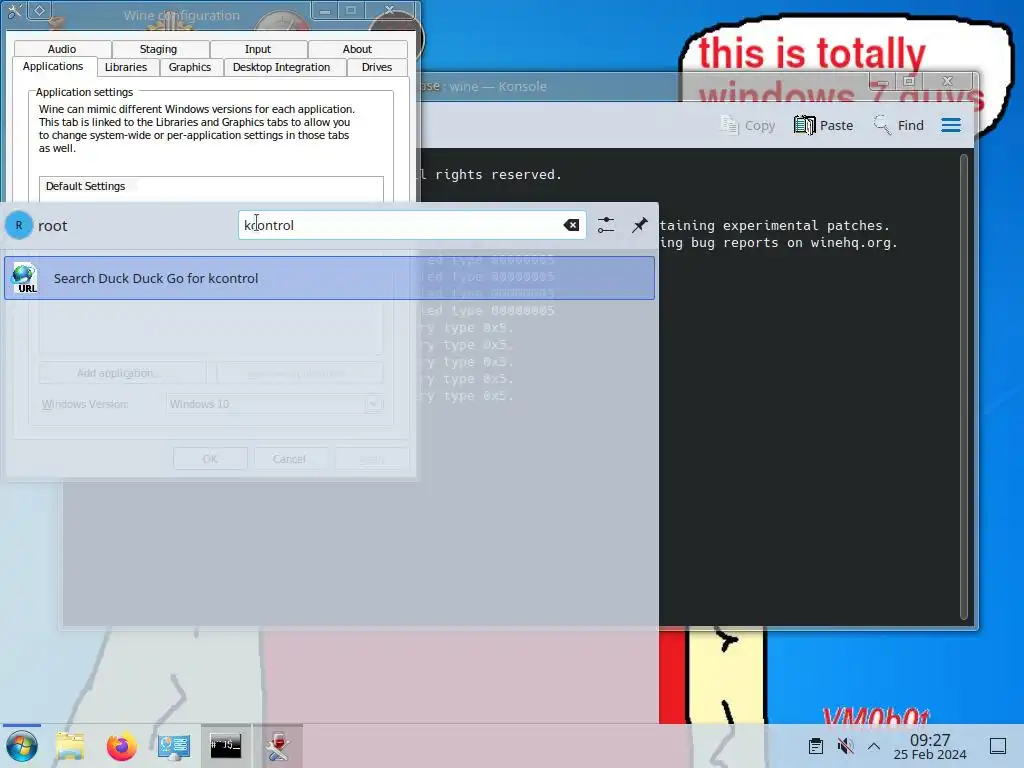
Task: Click the OK button in Wine configuration
Action: tap(210, 459)
